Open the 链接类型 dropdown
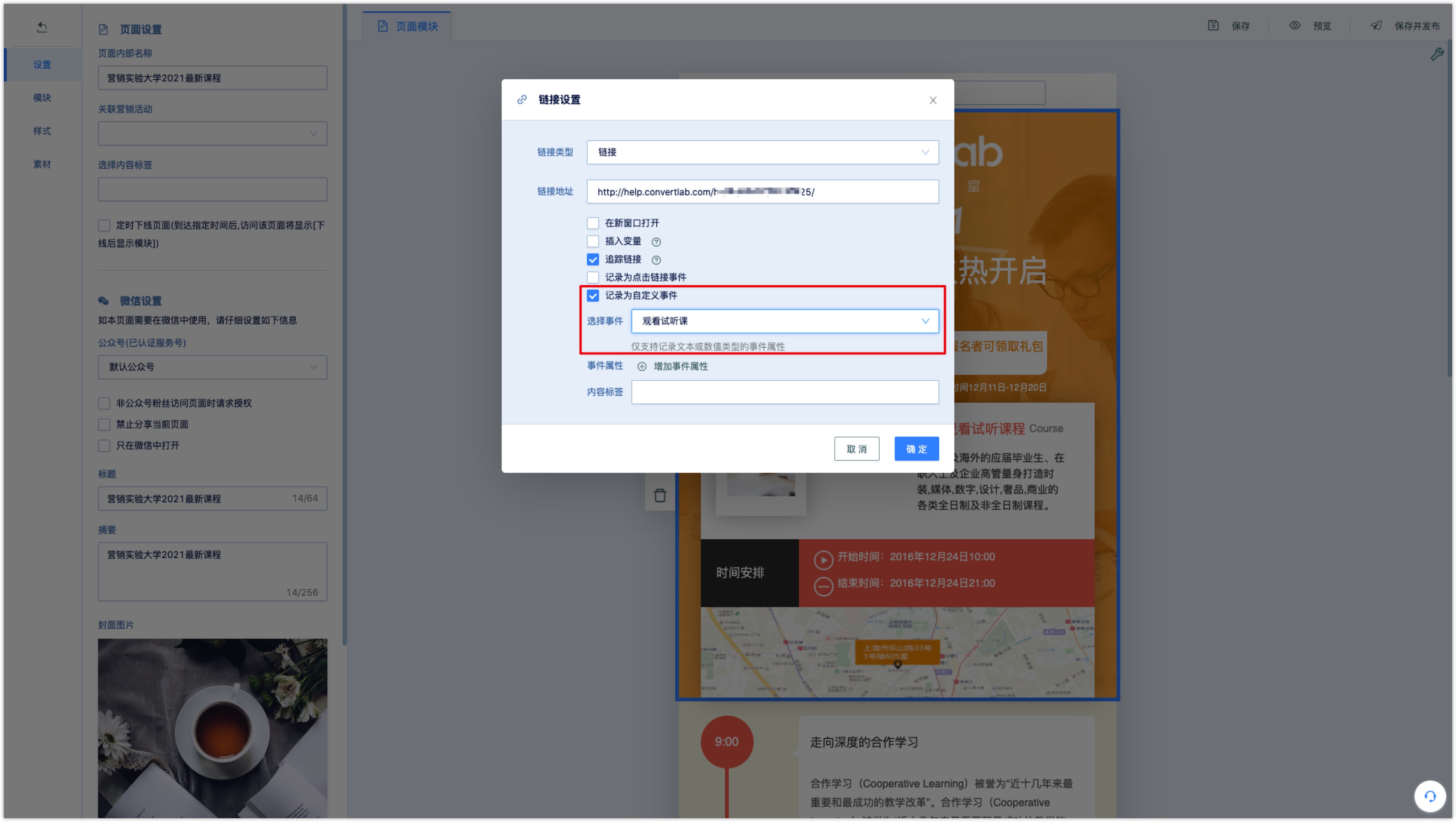The width and height of the screenshot is (1456, 822). pyautogui.click(x=762, y=152)
